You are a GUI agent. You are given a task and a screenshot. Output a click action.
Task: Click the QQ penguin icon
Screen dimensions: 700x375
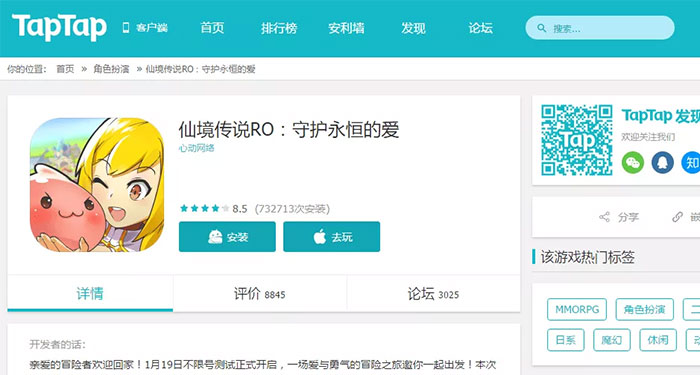point(662,162)
